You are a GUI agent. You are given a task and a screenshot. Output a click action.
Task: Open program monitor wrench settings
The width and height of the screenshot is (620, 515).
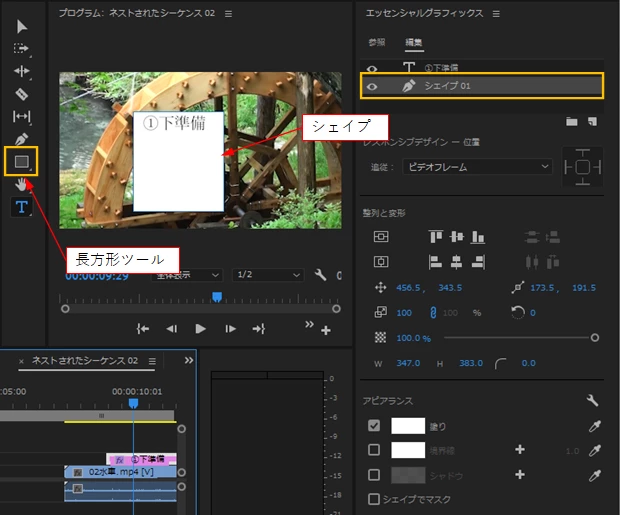coord(320,275)
